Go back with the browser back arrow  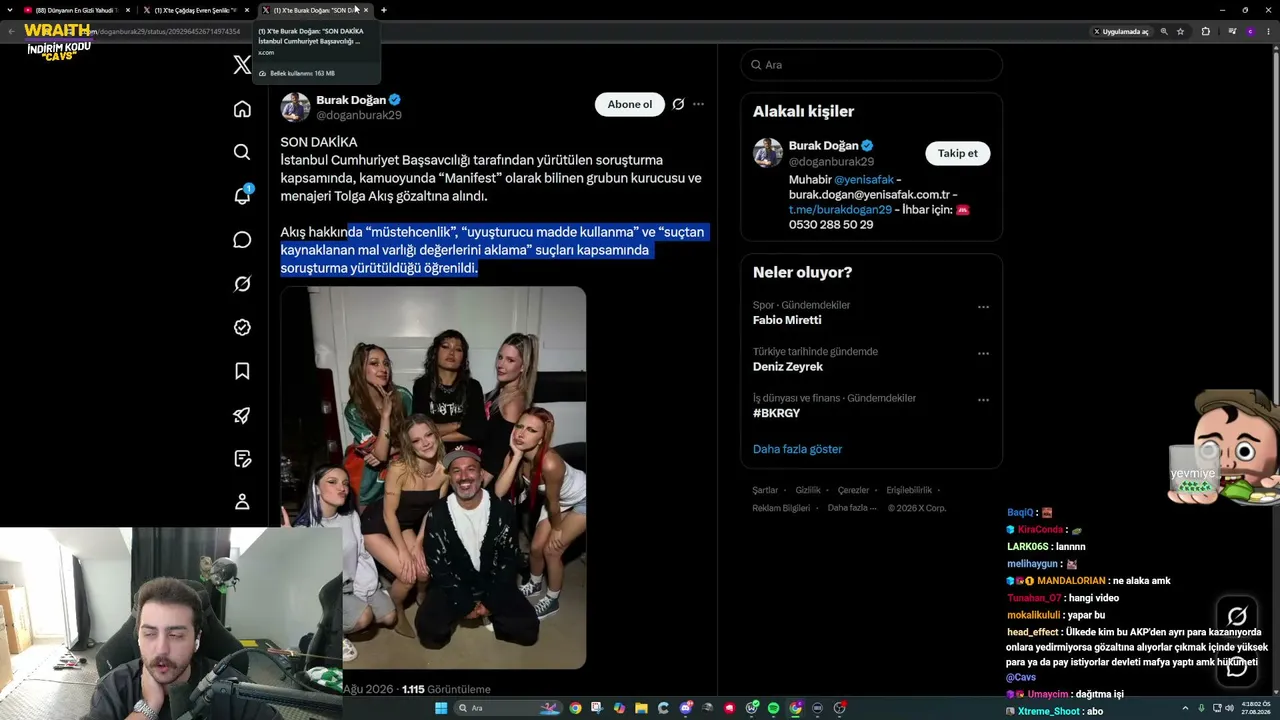12,31
